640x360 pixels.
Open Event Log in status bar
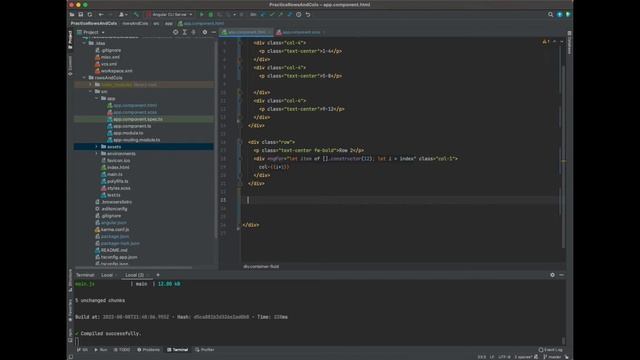pyautogui.click(x=550, y=350)
